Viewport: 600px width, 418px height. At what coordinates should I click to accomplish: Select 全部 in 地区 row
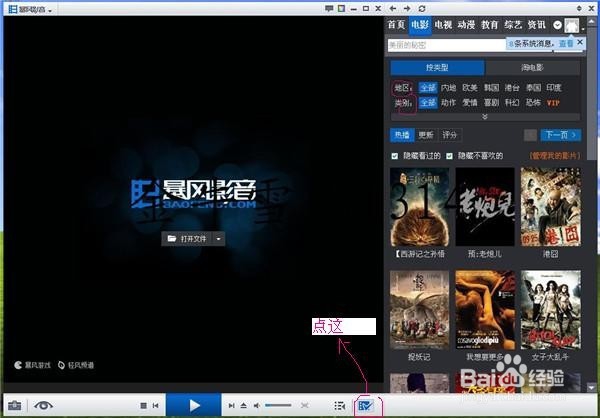[428, 88]
